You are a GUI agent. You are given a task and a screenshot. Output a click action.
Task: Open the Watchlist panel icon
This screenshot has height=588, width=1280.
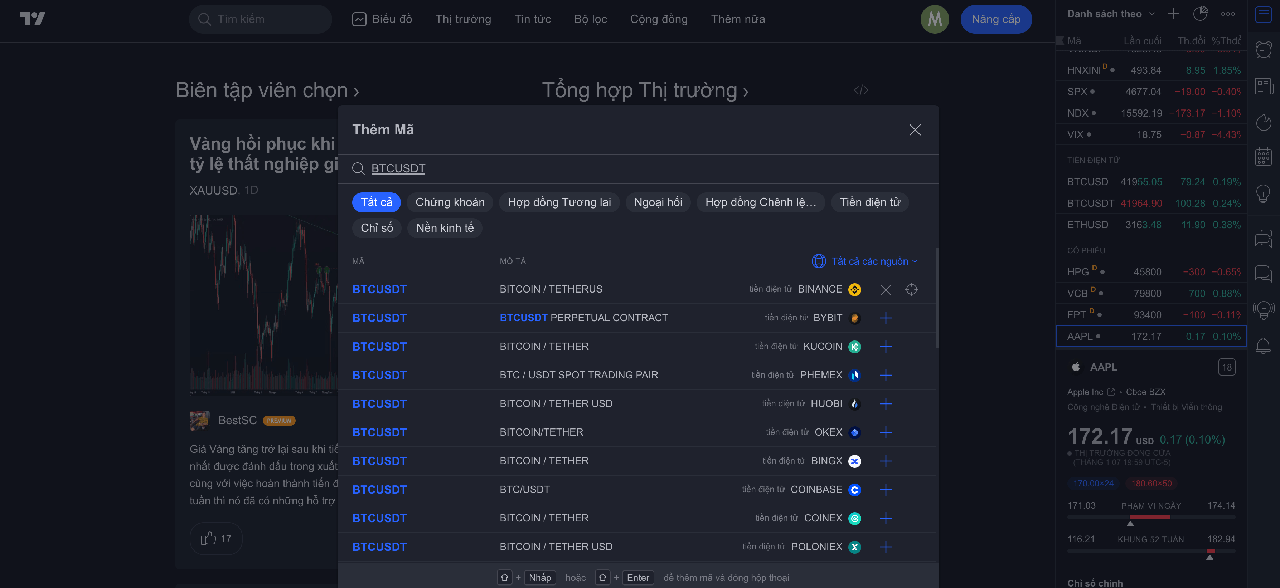tap(1263, 14)
